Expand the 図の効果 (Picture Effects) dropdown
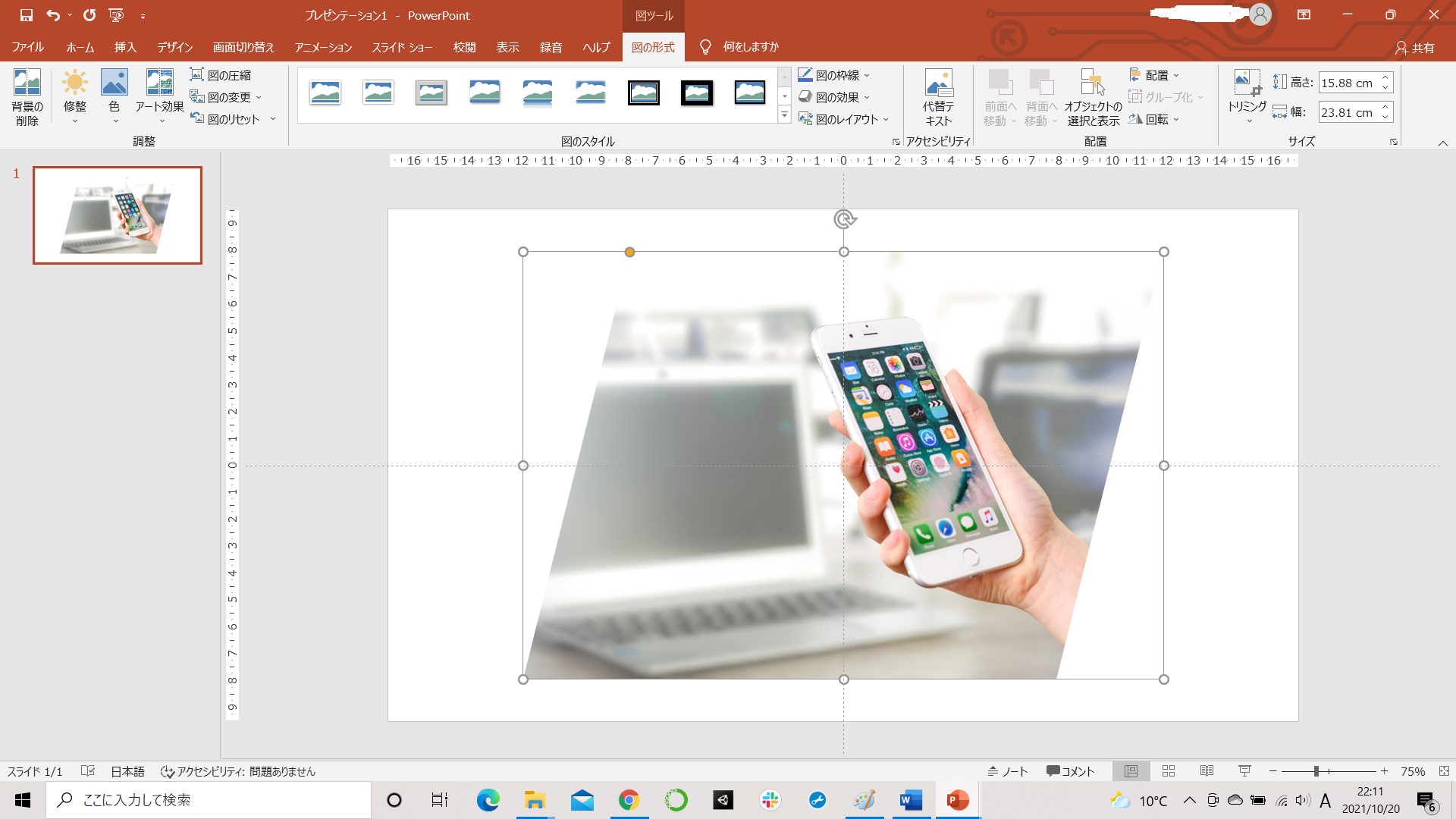1456x819 pixels. [x=867, y=97]
